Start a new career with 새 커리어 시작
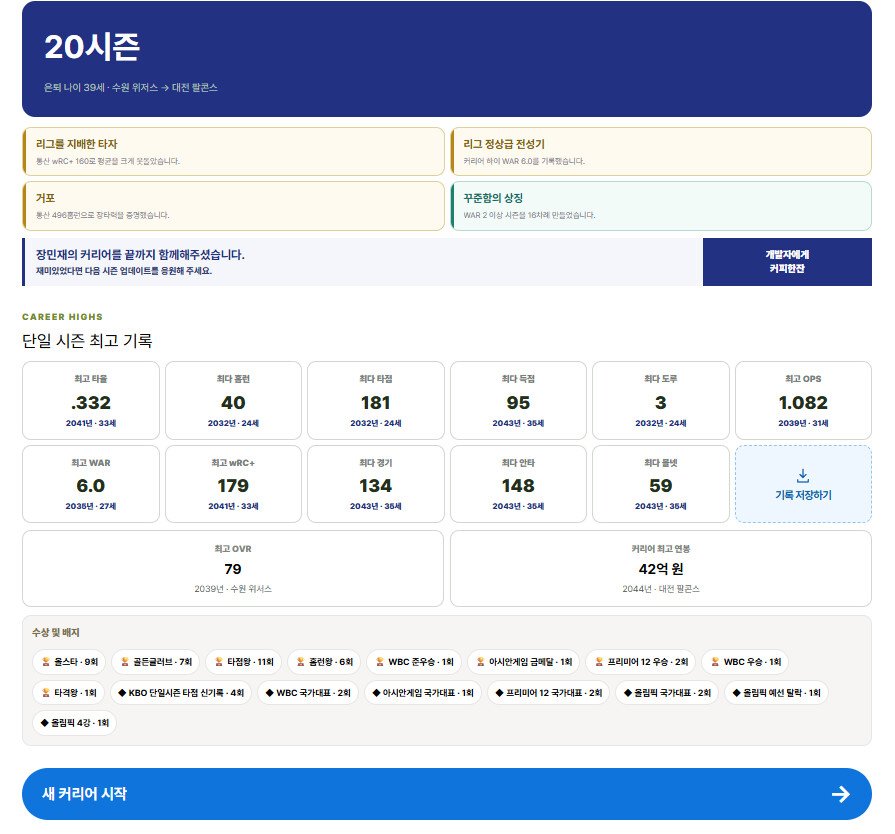 tap(446, 793)
